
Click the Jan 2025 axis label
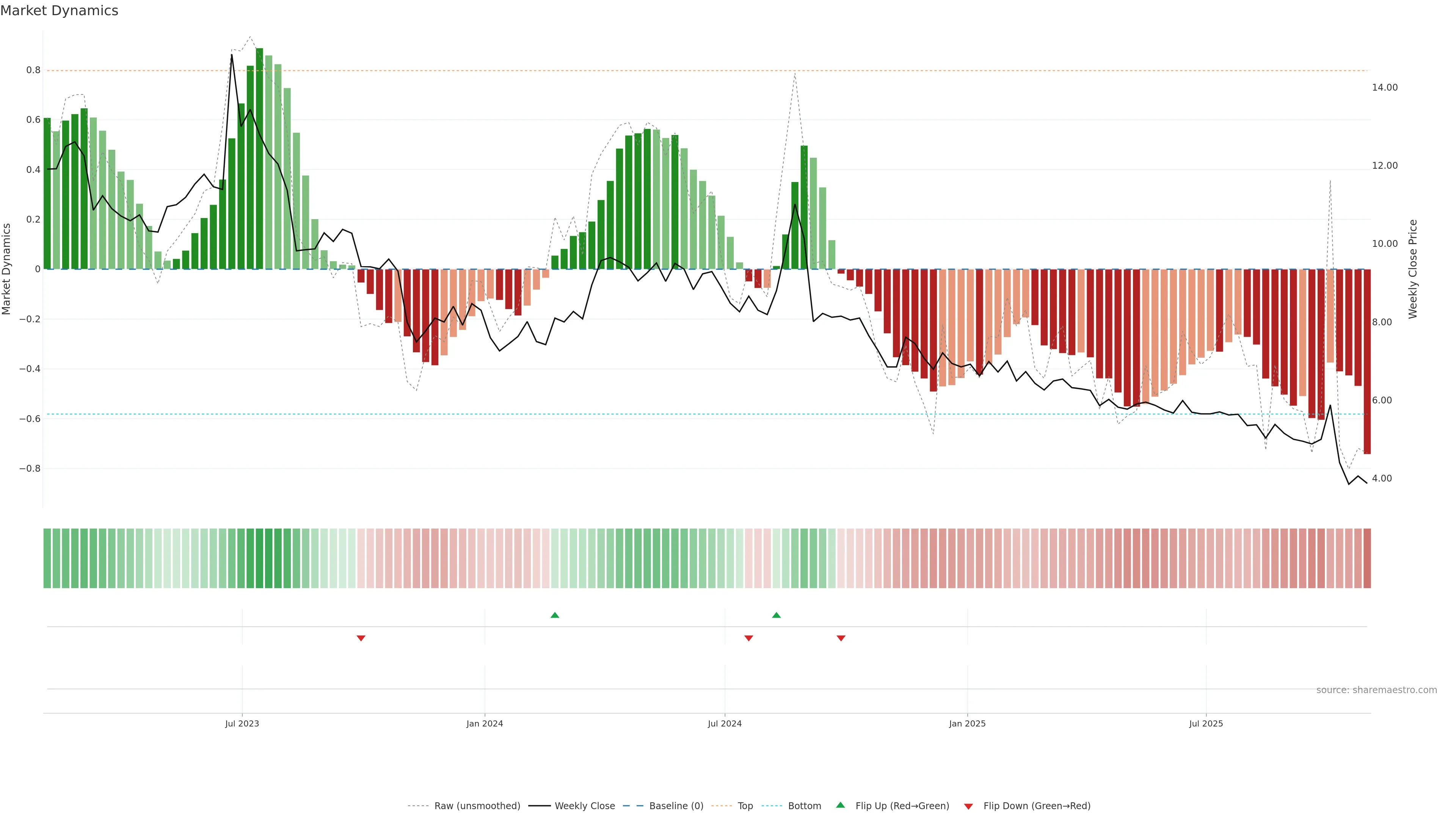point(967,723)
